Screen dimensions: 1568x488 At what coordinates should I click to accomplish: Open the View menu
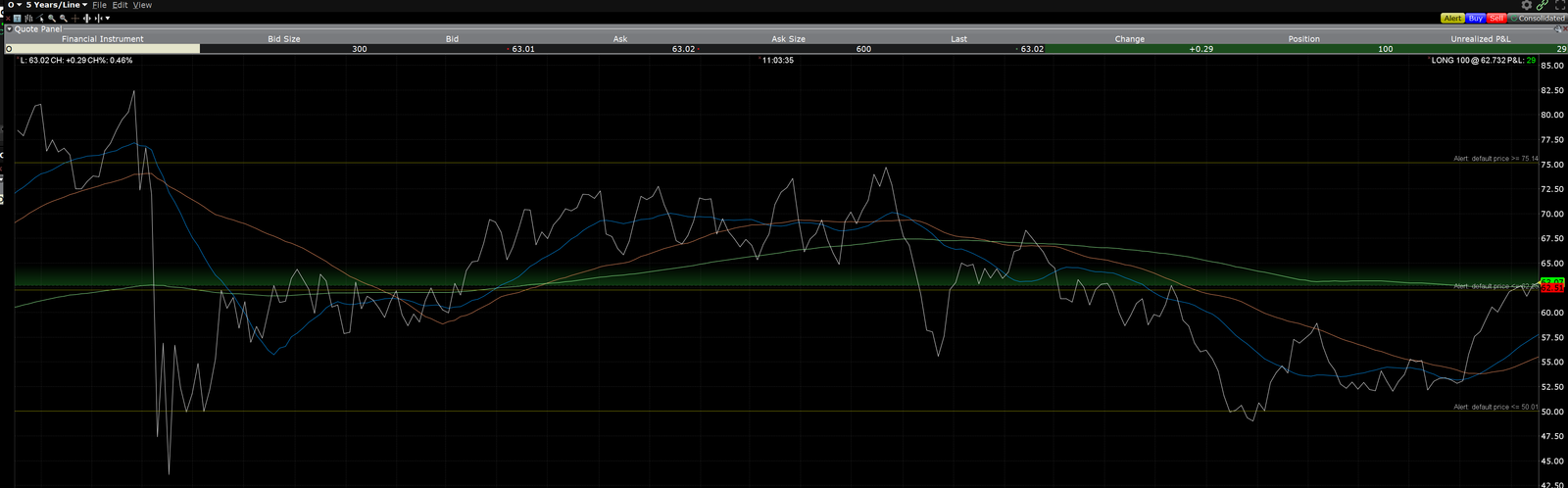(x=142, y=5)
